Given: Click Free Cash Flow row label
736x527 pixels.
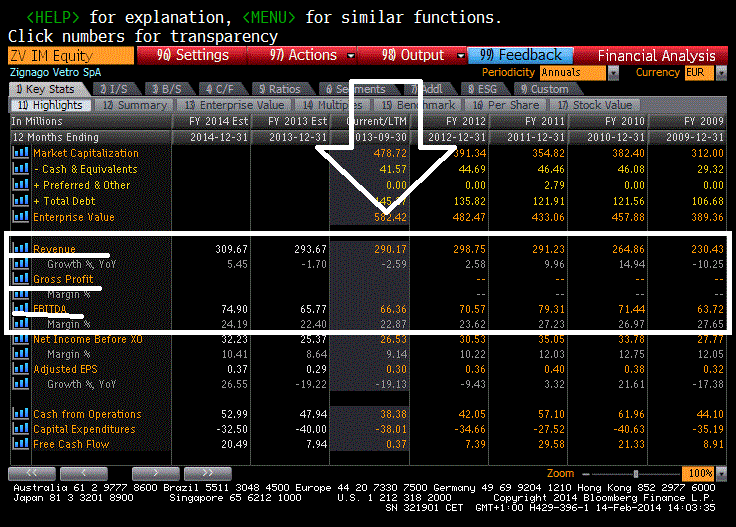Looking at the screenshot, I should pyautogui.click(x=71, y=444).
